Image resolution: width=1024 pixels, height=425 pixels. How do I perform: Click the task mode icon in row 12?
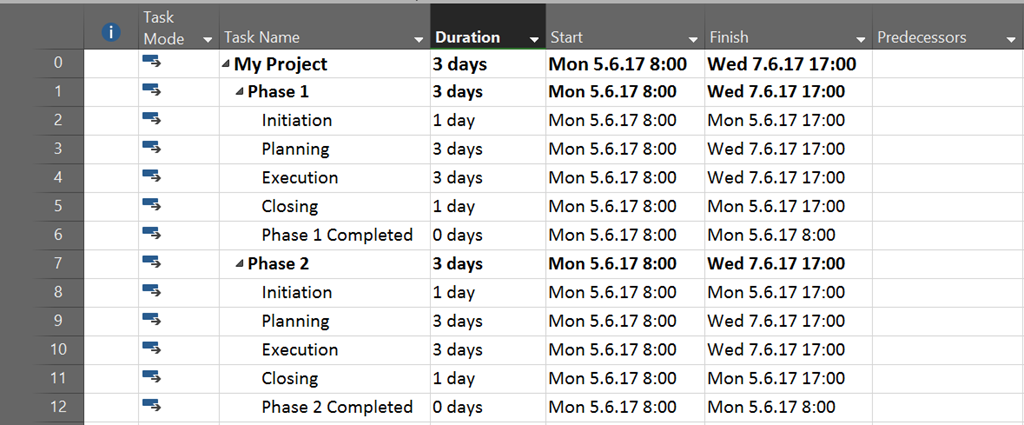(x=152, y=406)
